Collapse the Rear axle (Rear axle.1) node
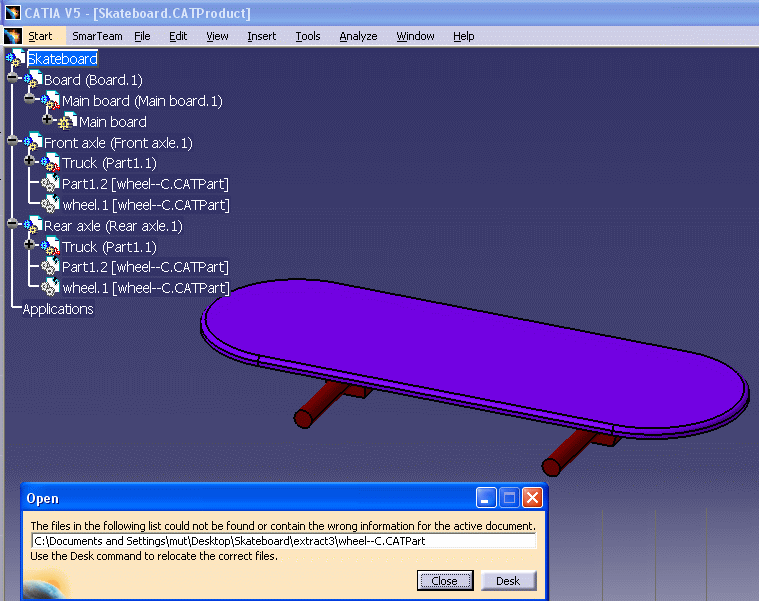 pyautogui.click(x=12, y=225)
